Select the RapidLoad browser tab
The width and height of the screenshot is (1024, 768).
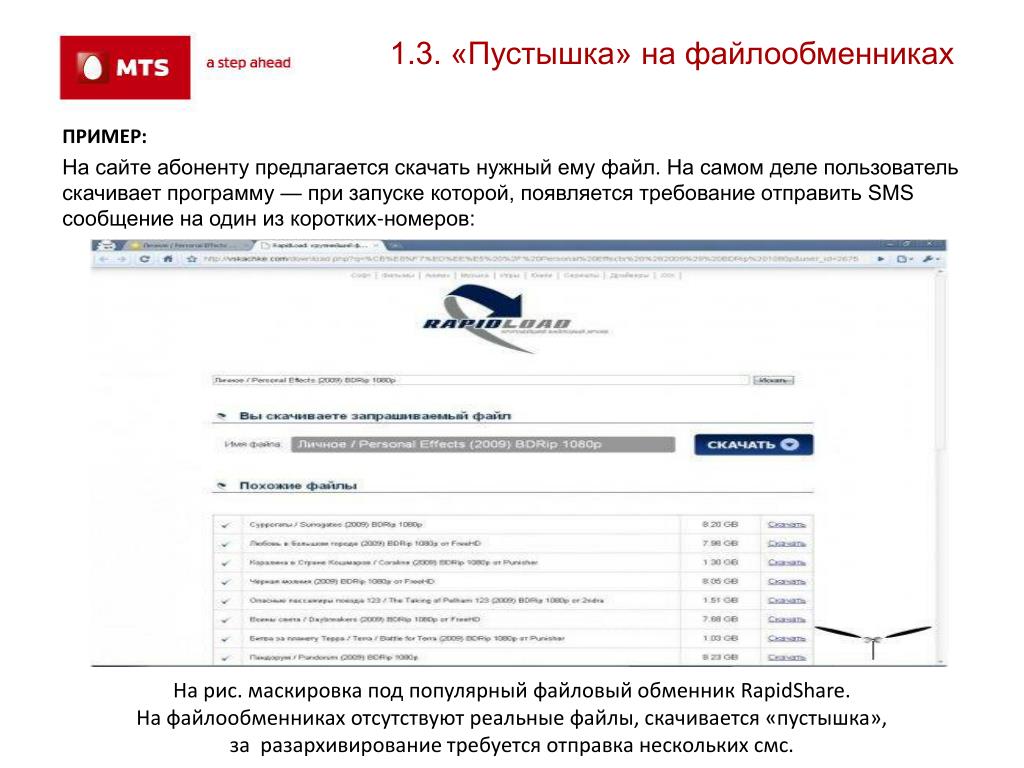(320, 246)
